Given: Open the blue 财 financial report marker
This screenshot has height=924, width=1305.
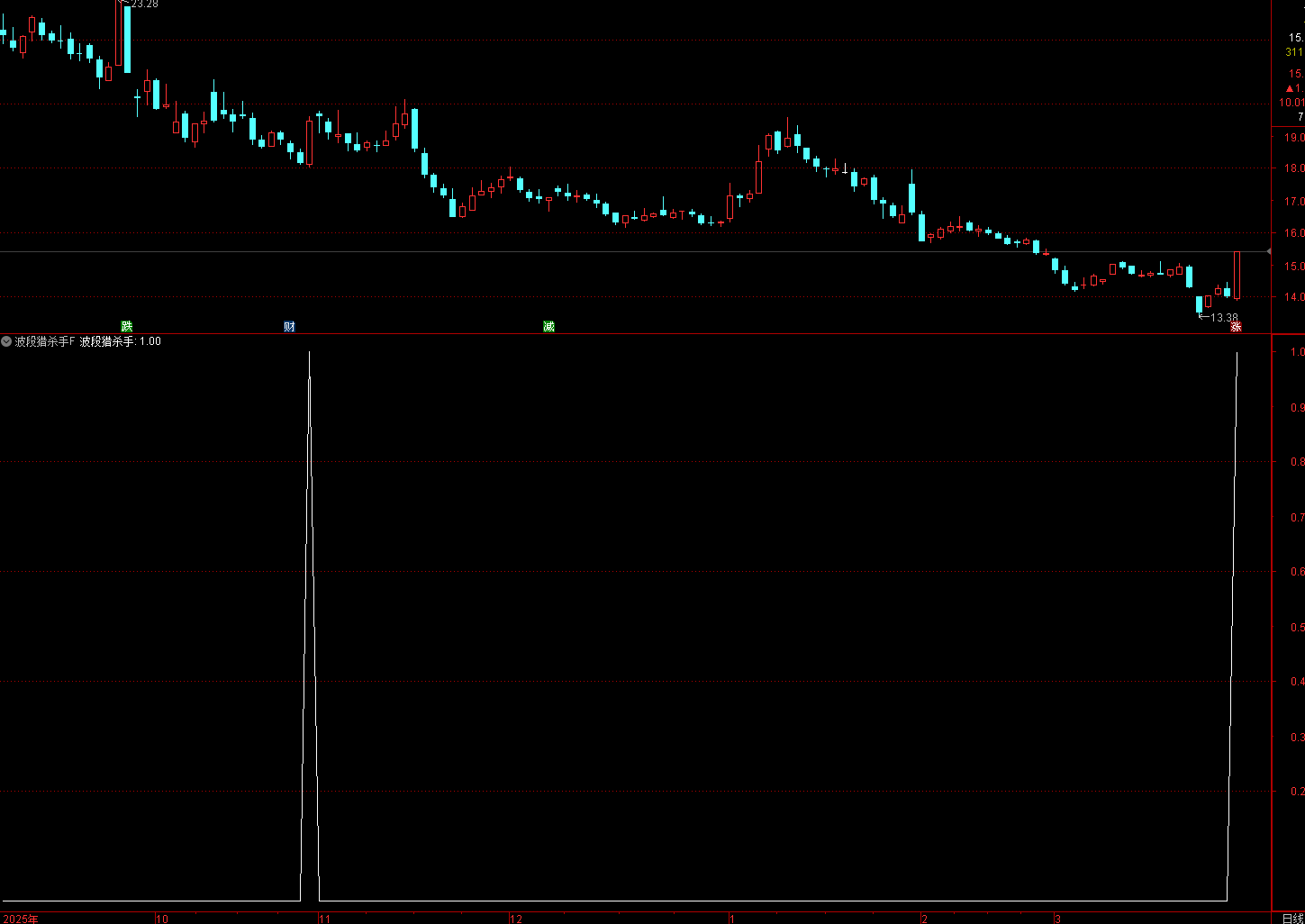Looking at the screenshot, I should [289, 326].
